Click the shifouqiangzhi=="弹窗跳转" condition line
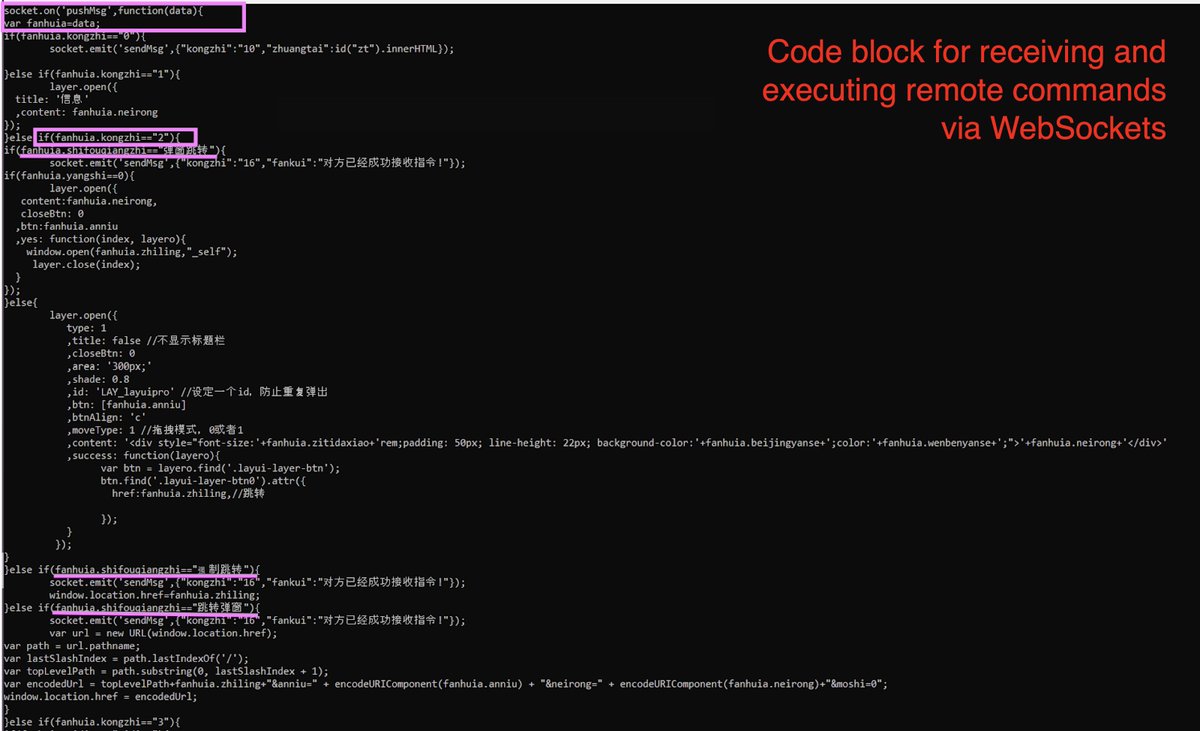1200x731 pixels. (115, 150)
